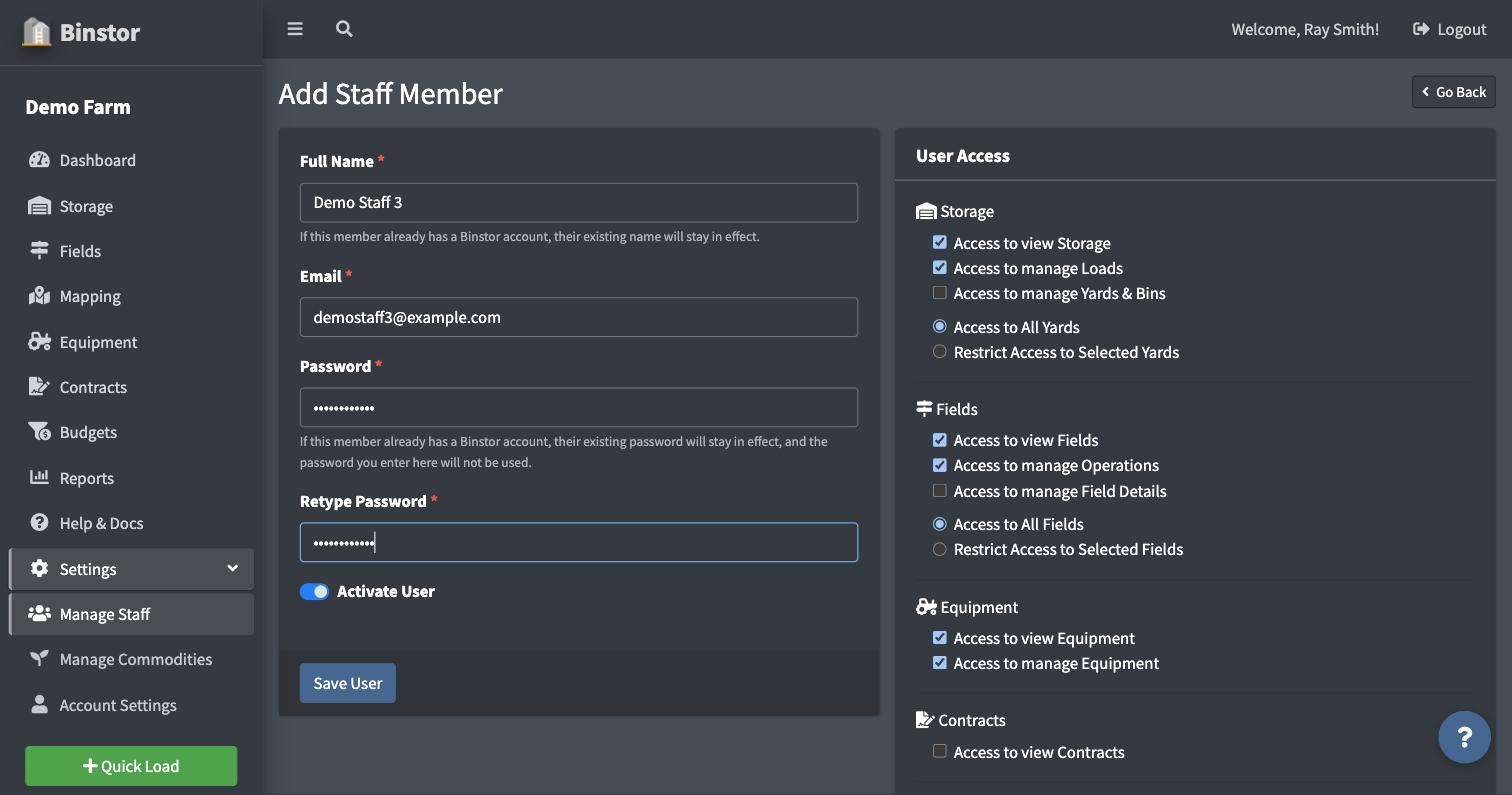Uncheck Access to view Storage

click(939, 243)
